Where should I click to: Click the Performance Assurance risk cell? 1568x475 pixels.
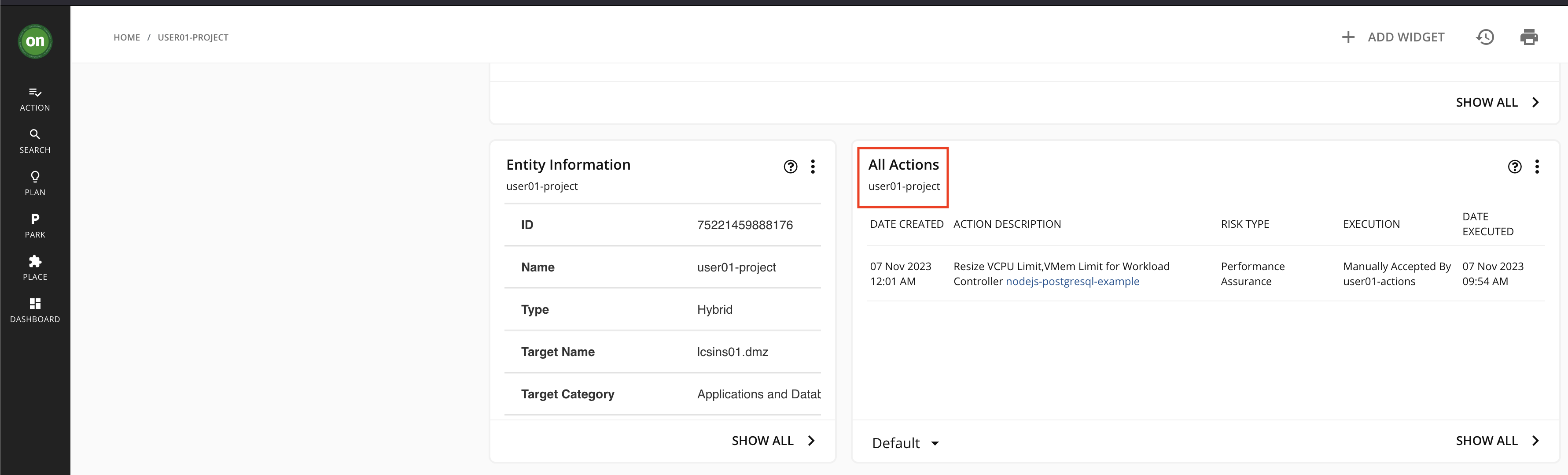click(1252, 274)
